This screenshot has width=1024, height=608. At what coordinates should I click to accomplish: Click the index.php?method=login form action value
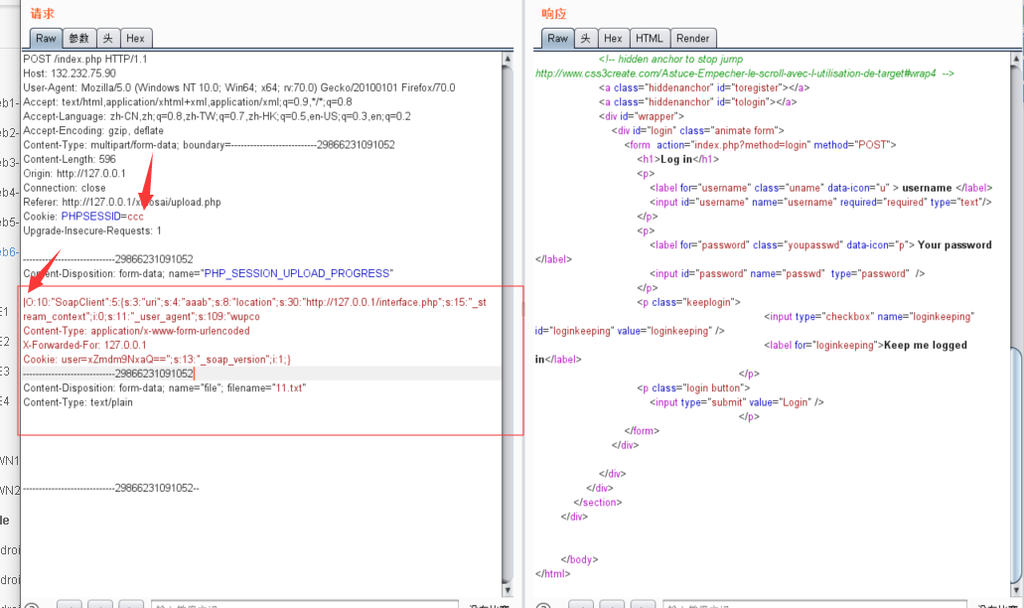[x=750, y=145]
